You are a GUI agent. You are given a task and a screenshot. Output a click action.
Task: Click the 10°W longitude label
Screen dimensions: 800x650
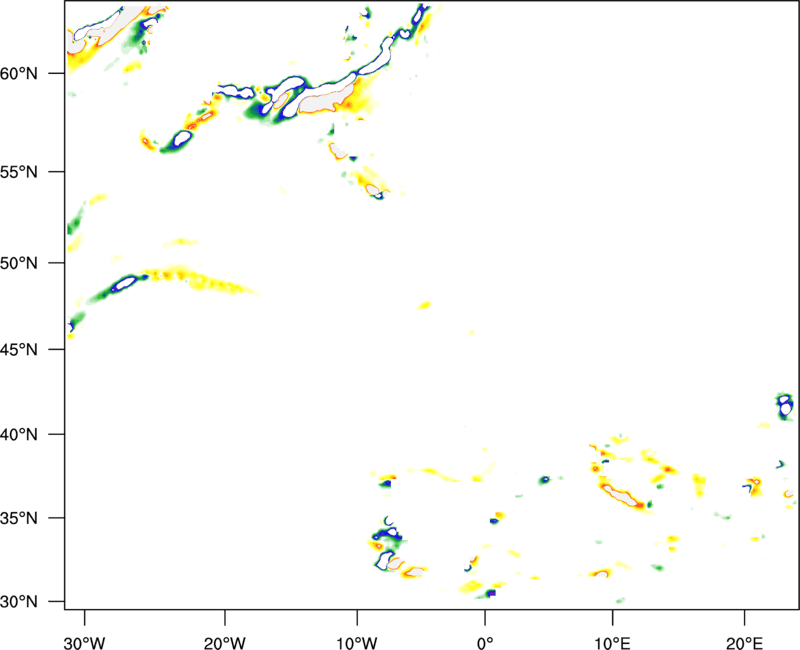357,643
